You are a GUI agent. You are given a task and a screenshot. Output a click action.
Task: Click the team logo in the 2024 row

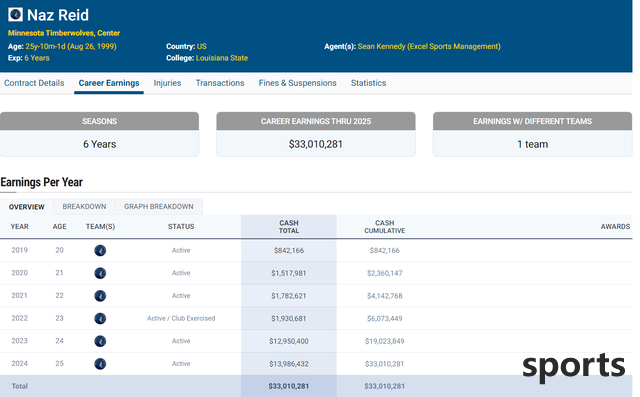click(x=100, y=364)
